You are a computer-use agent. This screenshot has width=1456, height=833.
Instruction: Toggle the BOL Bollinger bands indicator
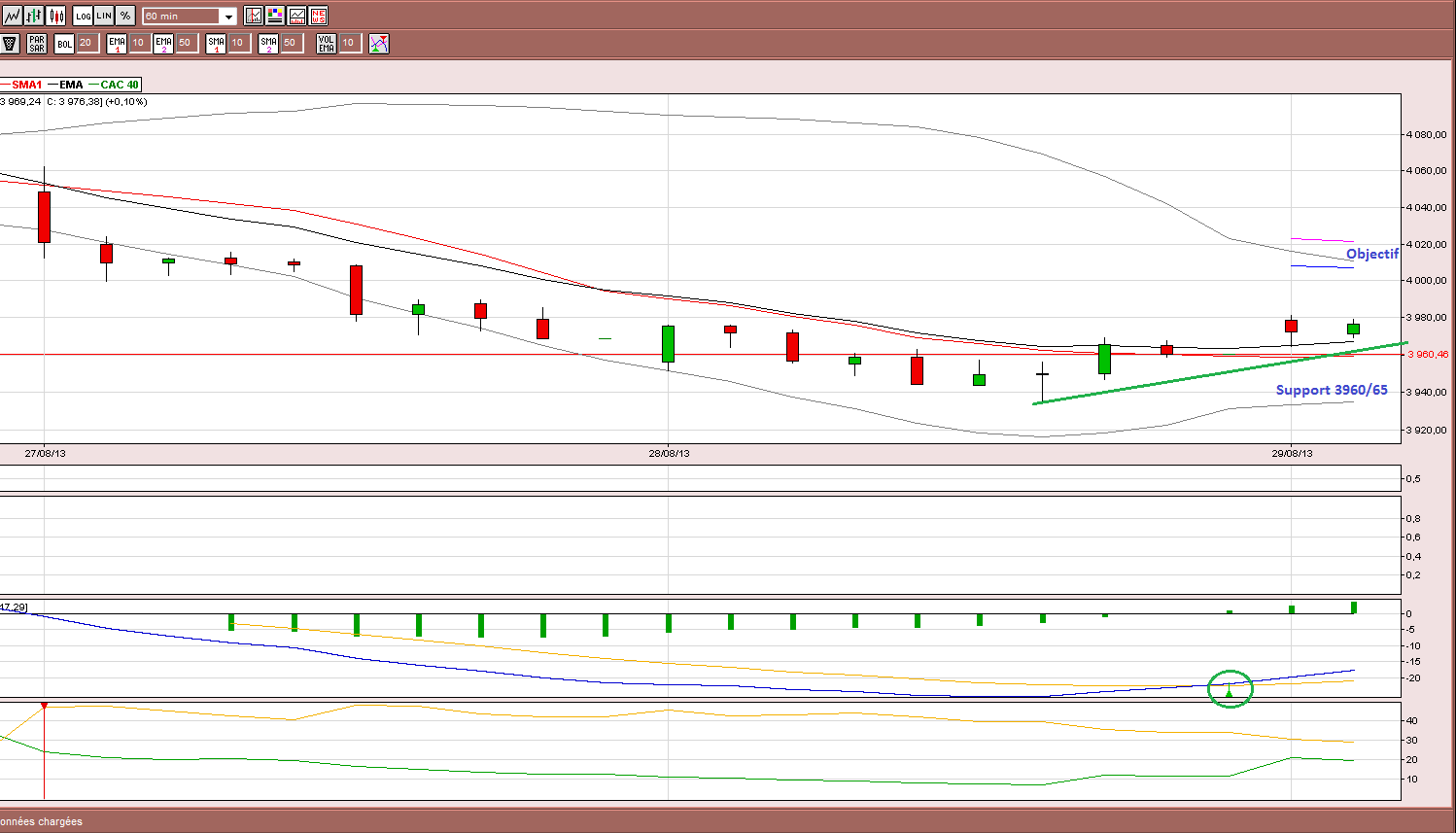[x=64, y=43]
